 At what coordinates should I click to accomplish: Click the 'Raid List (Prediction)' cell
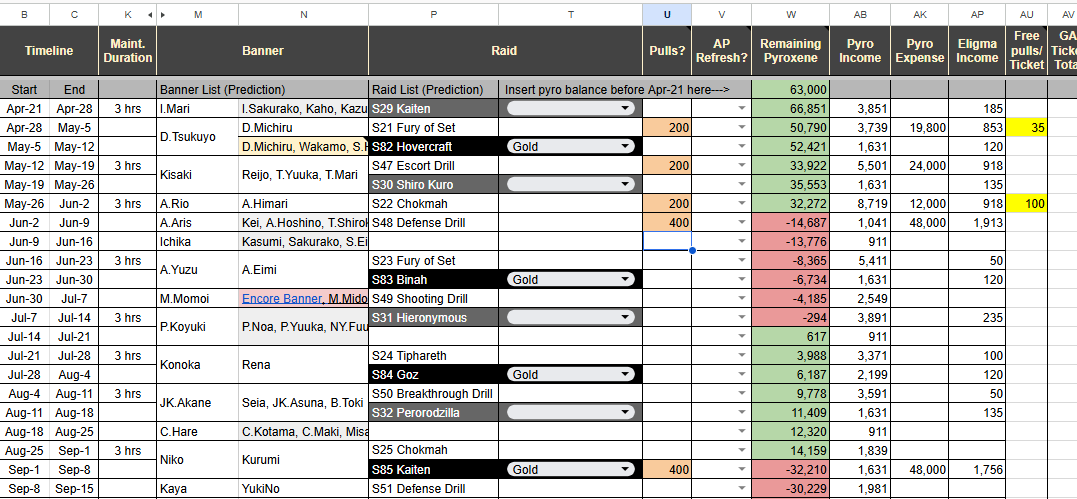point(433,89)
